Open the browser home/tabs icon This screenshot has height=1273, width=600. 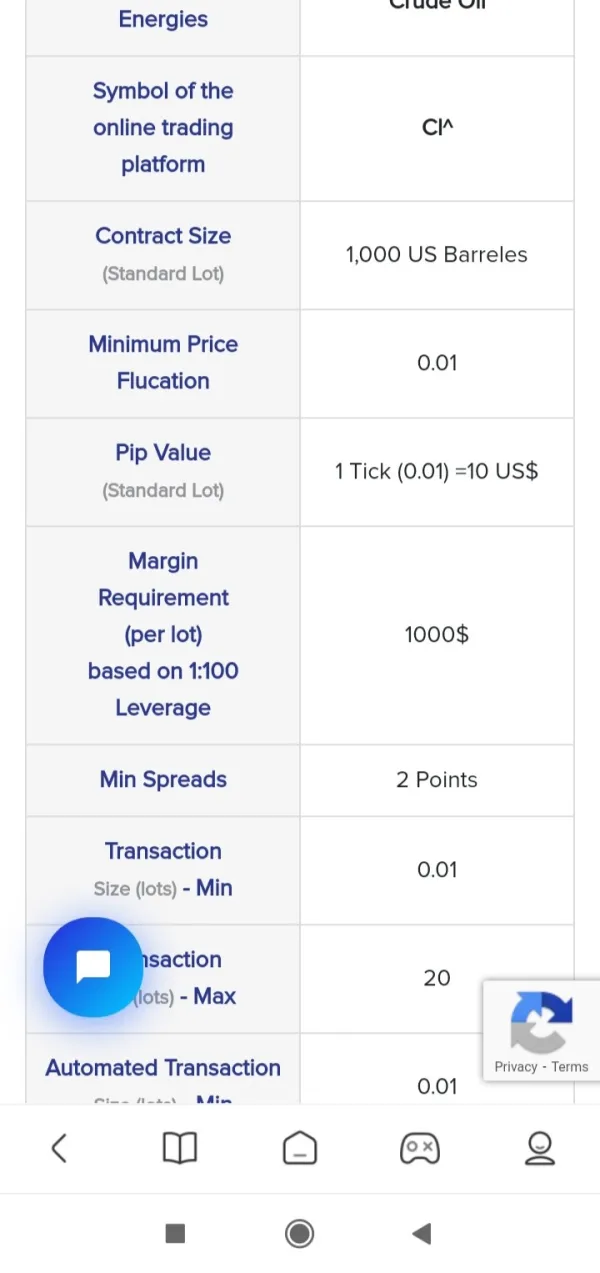[300, 1148]
